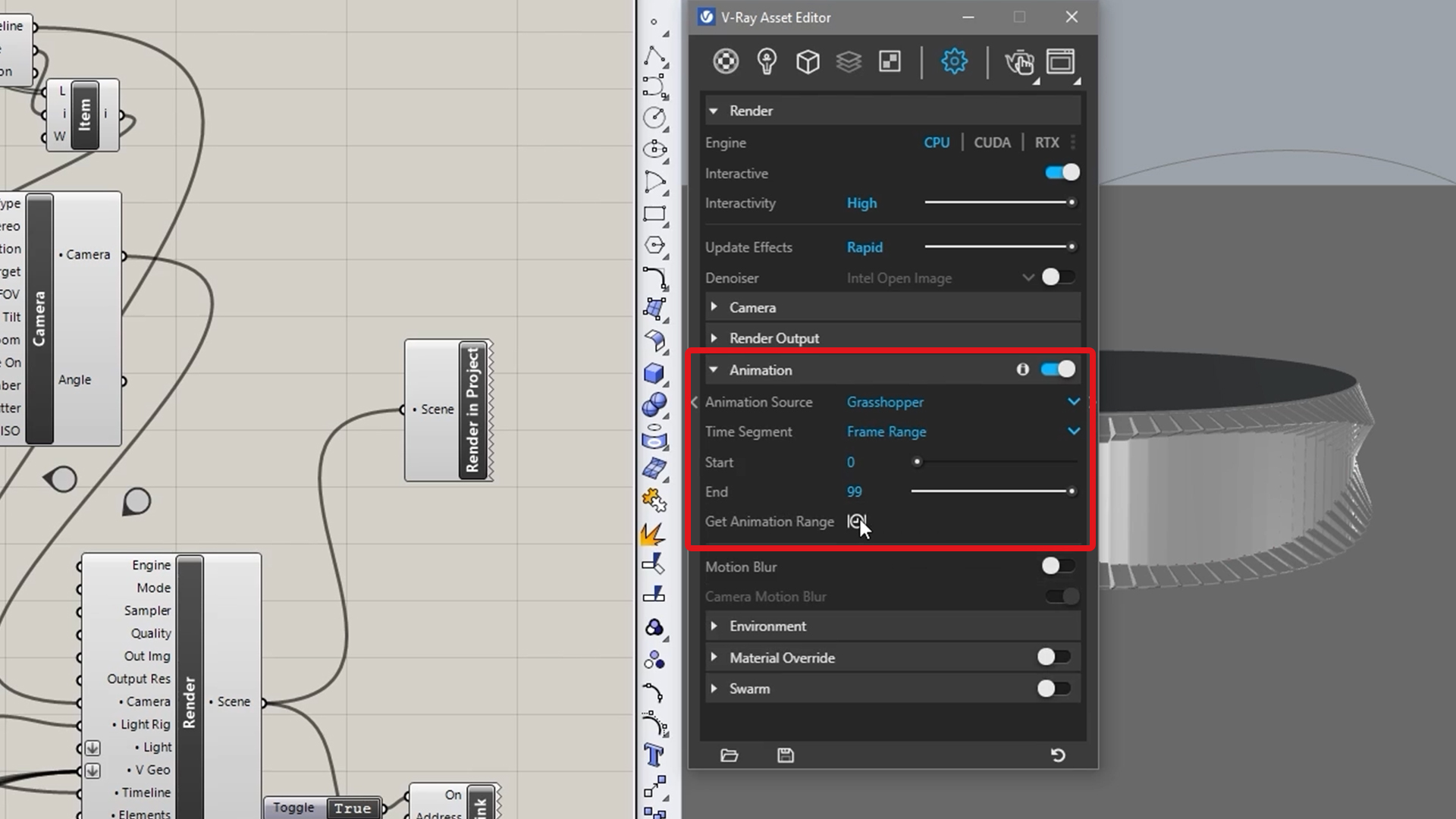Select the Rhino Polyline tool

tap(655, 55)
